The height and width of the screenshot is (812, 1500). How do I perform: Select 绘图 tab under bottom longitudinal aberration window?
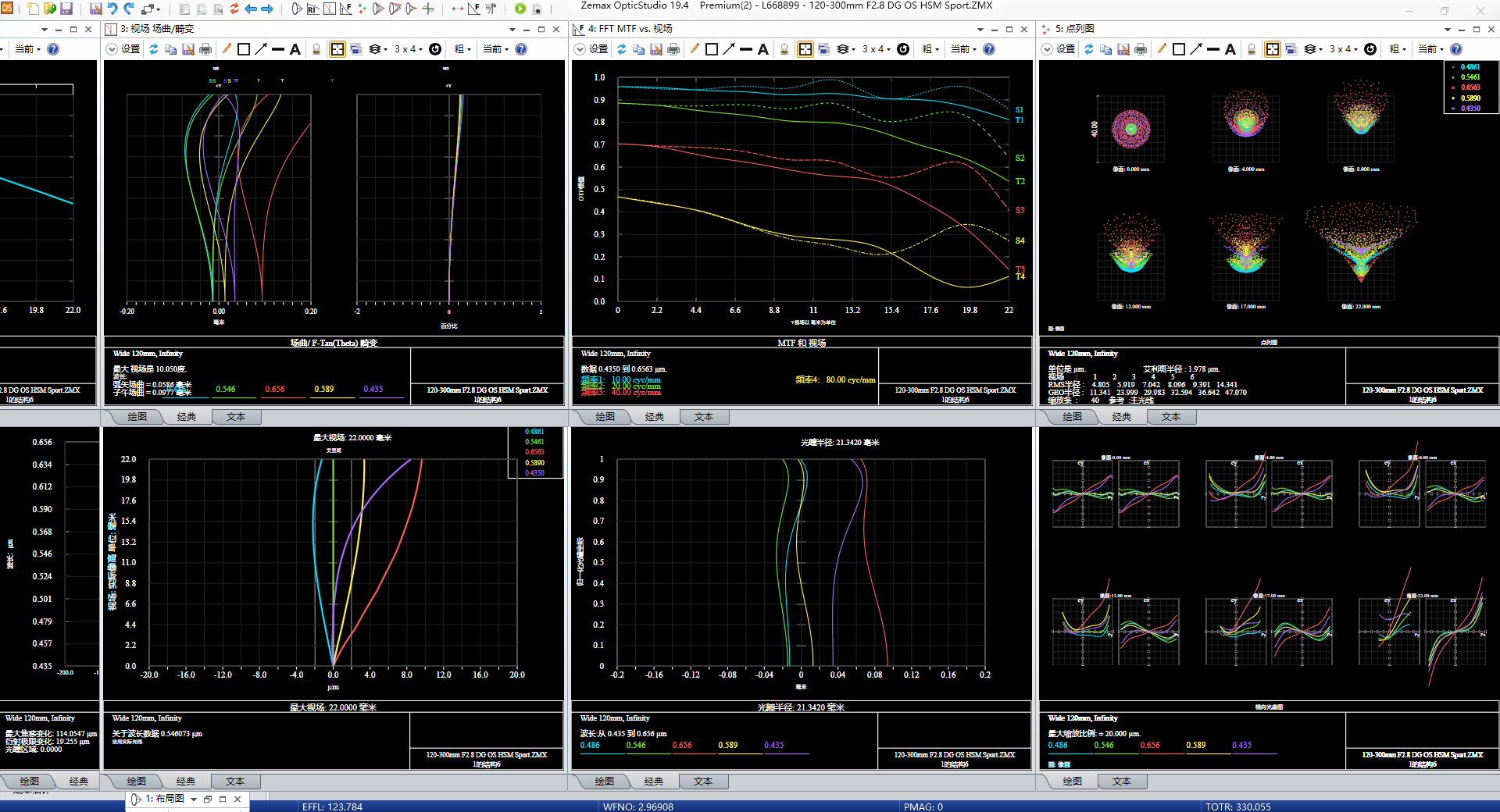pyautogui.click(x=605, y=782)
